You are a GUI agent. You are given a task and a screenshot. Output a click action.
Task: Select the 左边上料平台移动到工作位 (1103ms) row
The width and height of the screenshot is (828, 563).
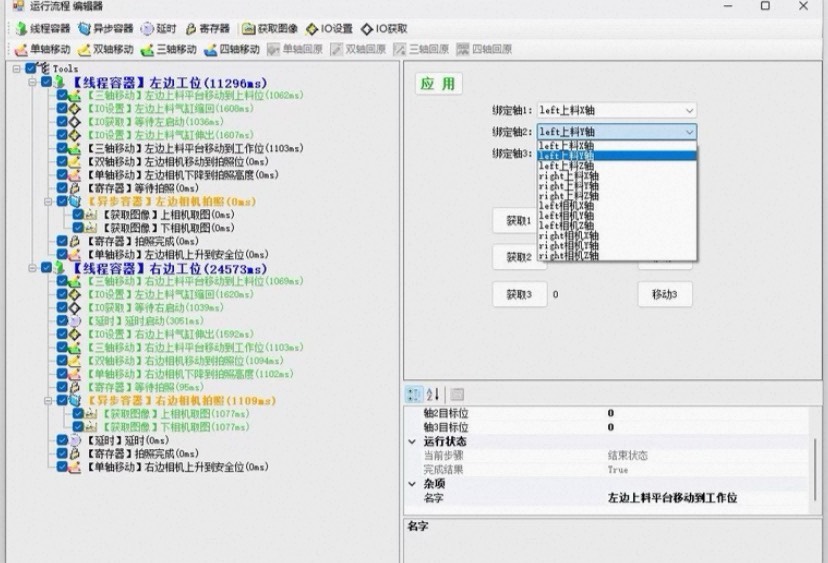[x=194, y=148]
